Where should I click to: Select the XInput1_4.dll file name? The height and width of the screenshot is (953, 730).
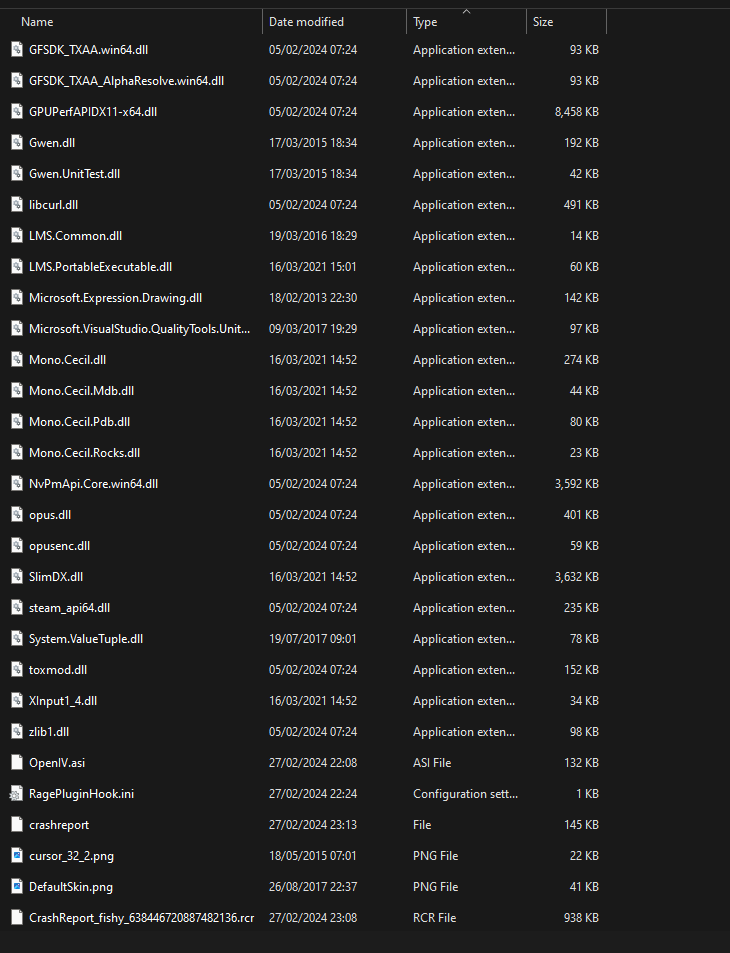point(63,701)
